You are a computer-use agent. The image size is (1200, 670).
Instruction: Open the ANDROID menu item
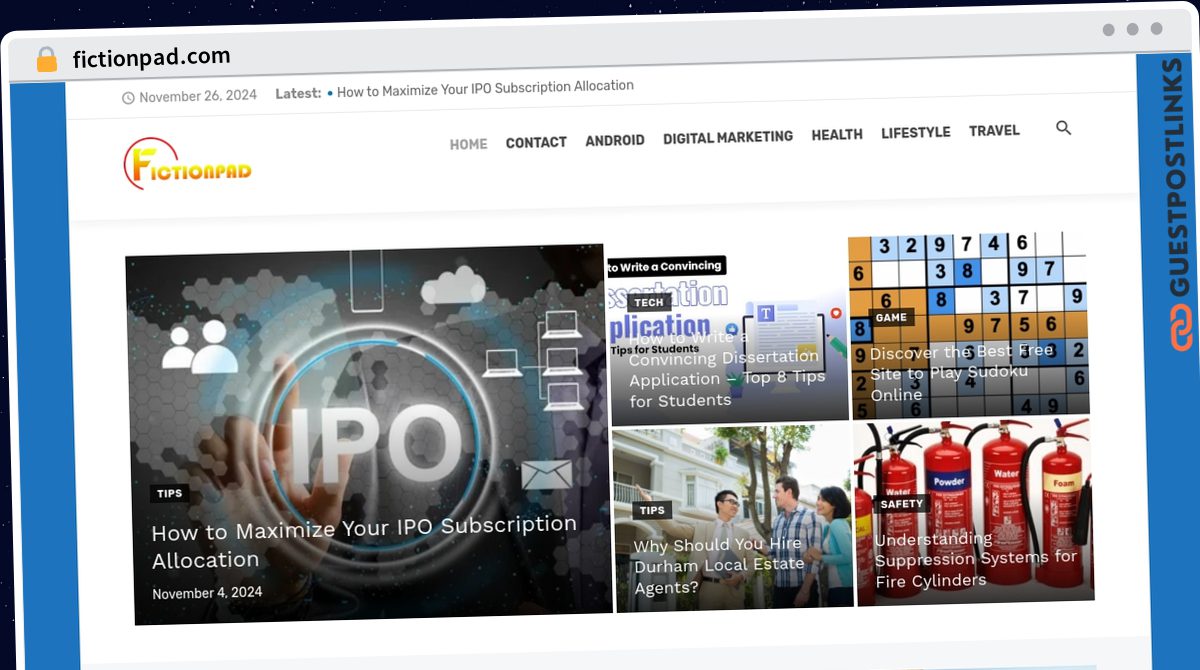pyautogui.click(x=615, y=140)
